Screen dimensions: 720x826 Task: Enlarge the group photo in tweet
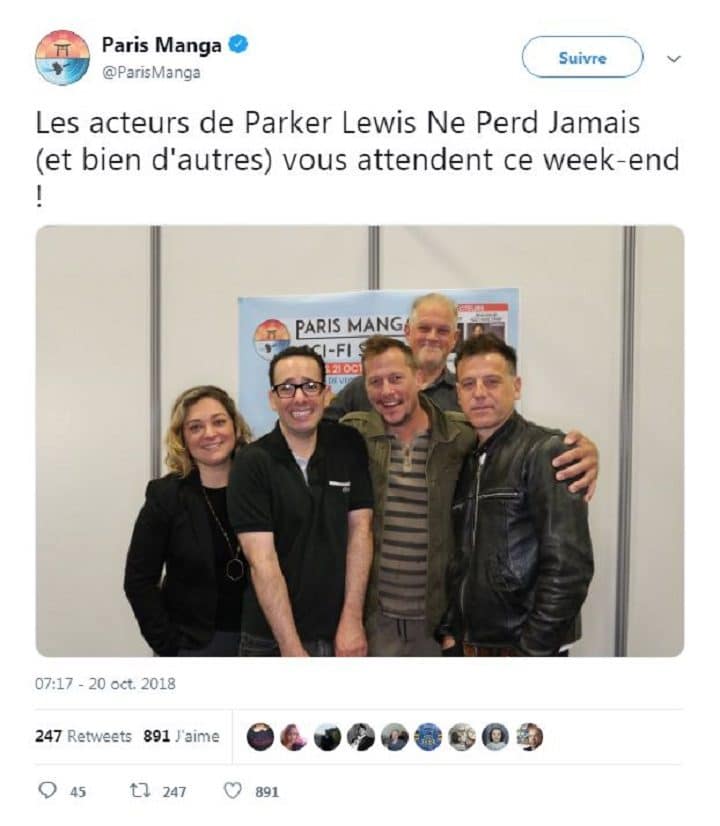tap(360, 441)
